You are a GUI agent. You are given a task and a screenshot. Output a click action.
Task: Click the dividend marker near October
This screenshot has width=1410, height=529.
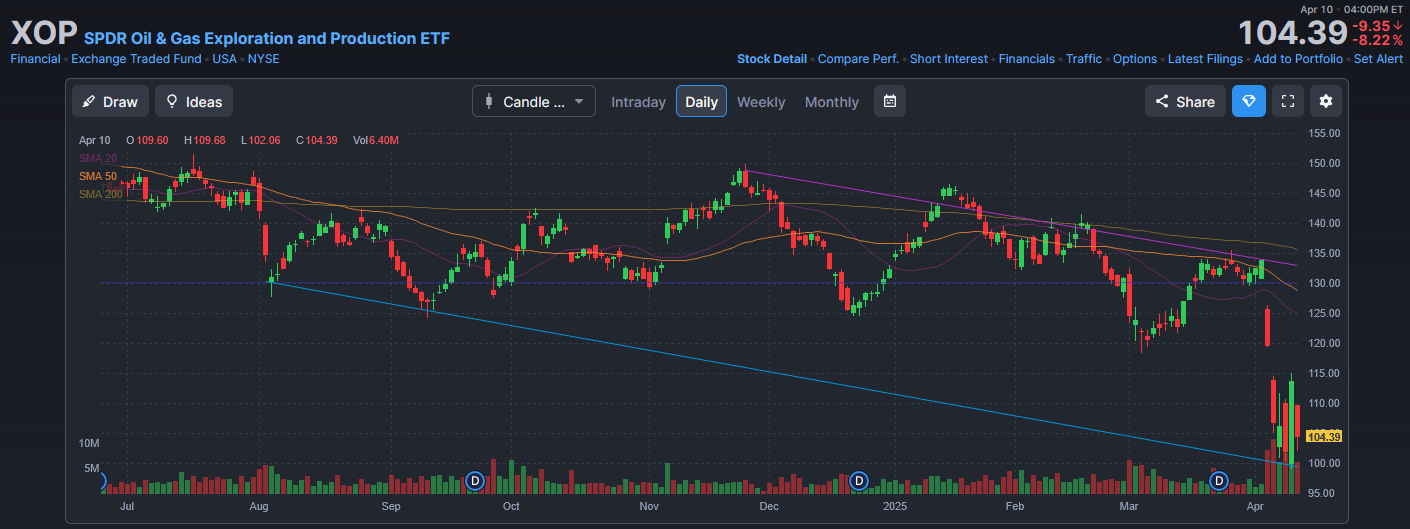(476, 481)
